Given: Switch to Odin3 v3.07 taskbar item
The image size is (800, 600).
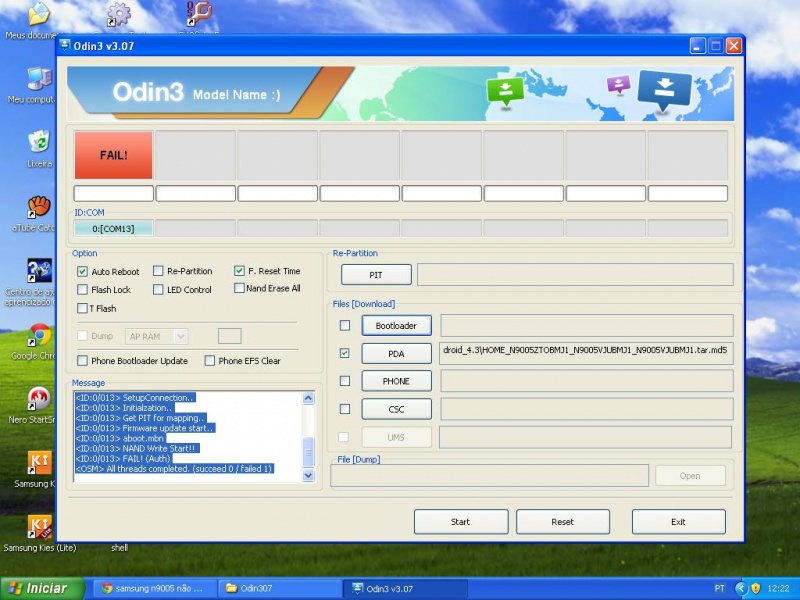Looking at the screenshot, I should click(x=405, y=588).
